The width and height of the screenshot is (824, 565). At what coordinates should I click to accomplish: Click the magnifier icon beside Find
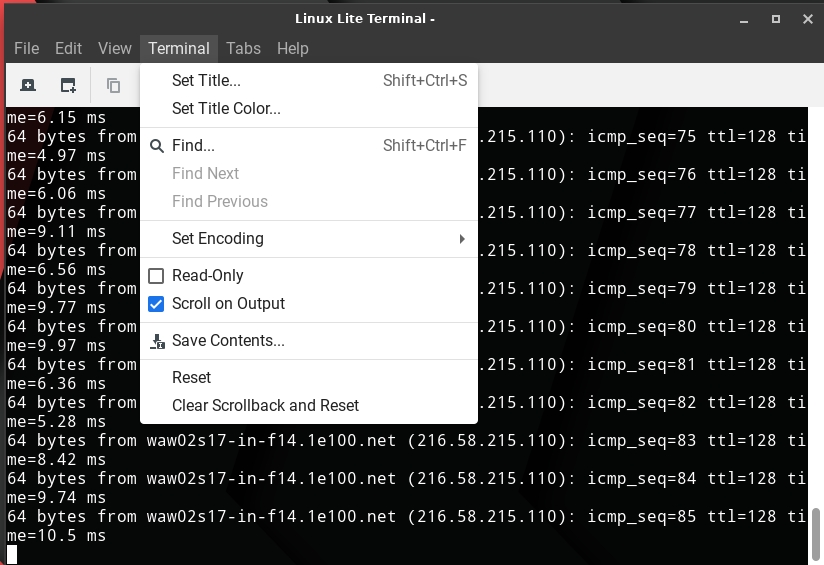coord(156,146)
